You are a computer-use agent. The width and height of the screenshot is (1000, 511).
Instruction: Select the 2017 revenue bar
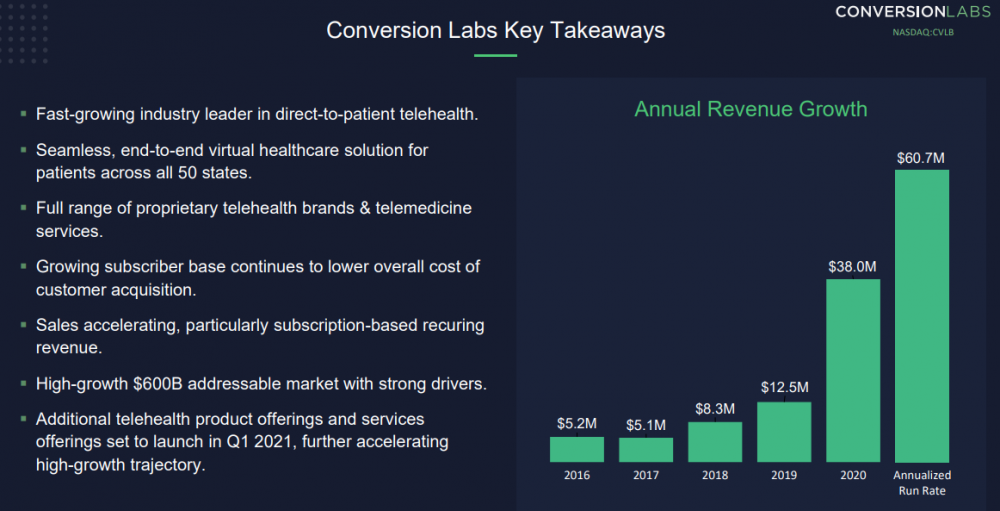646,450
